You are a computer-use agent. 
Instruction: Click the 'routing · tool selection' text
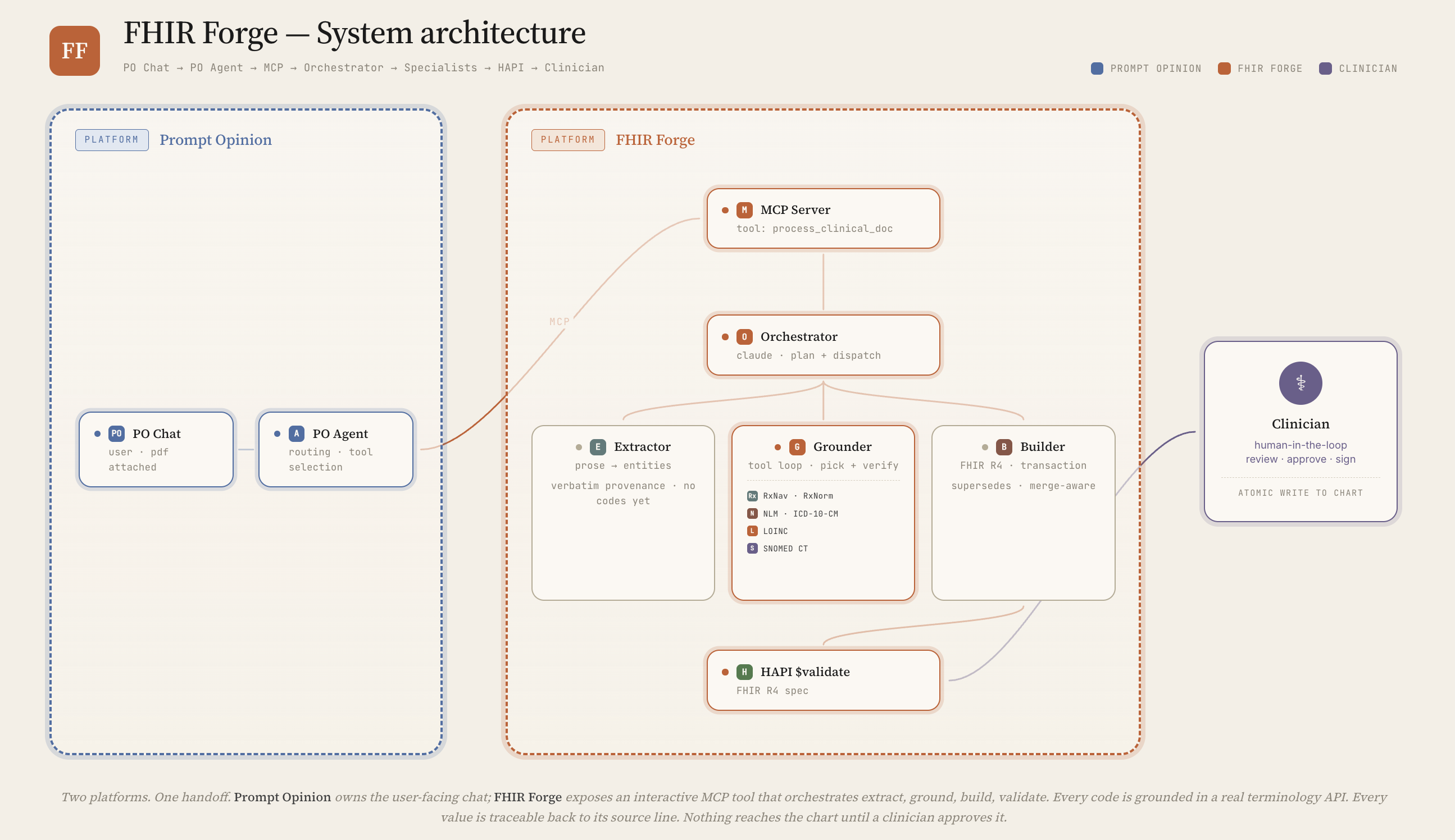pos(331,460)
